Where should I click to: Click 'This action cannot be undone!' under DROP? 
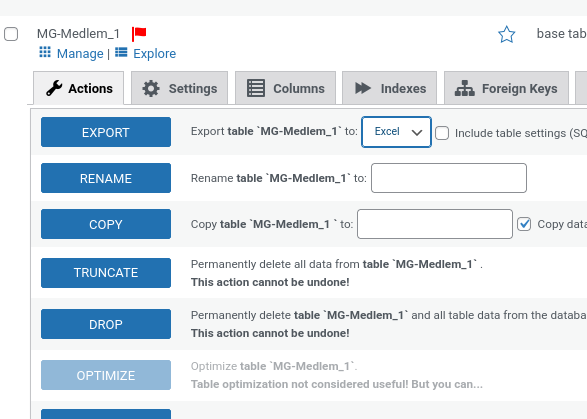pyautogui.click(x=270, y=333)
